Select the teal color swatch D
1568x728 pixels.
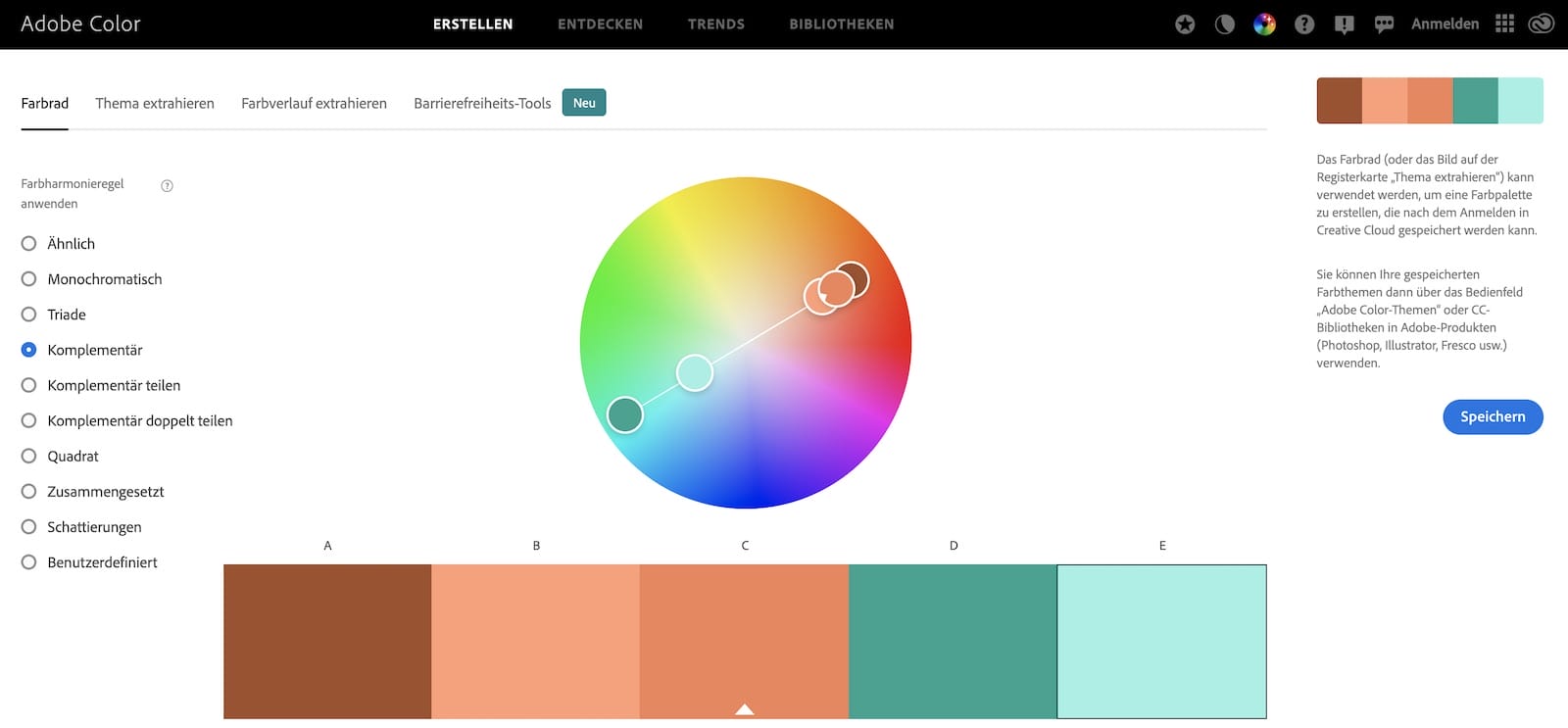point(953,641)
